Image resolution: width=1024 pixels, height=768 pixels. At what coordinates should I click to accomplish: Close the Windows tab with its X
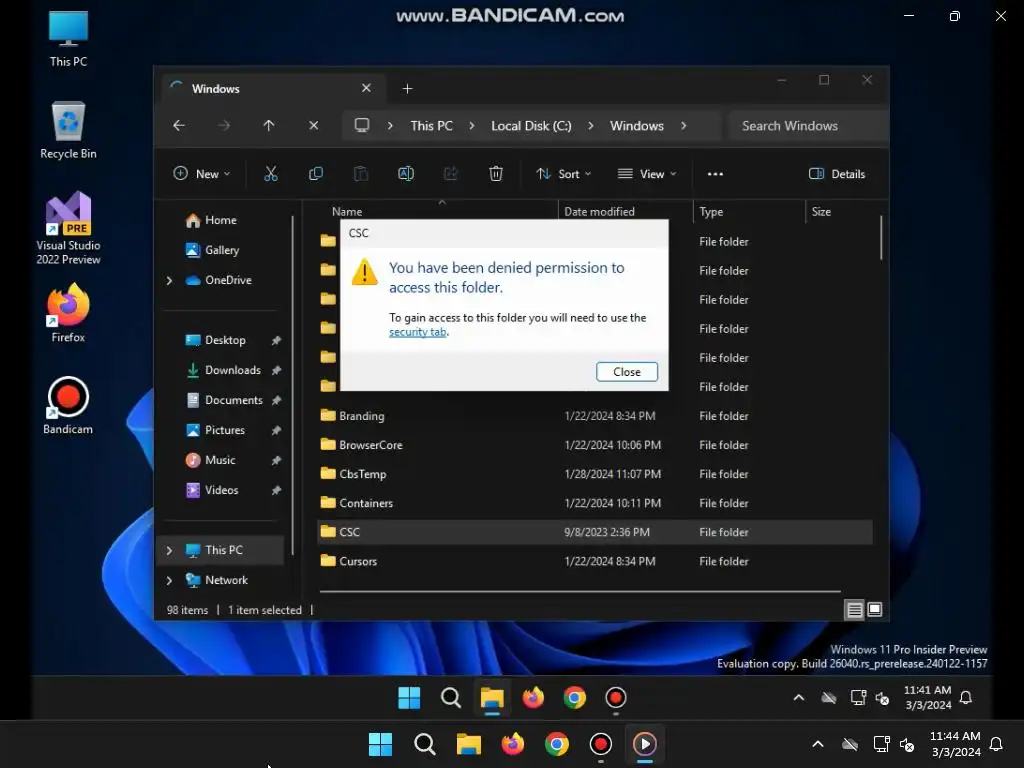[366, 88]
